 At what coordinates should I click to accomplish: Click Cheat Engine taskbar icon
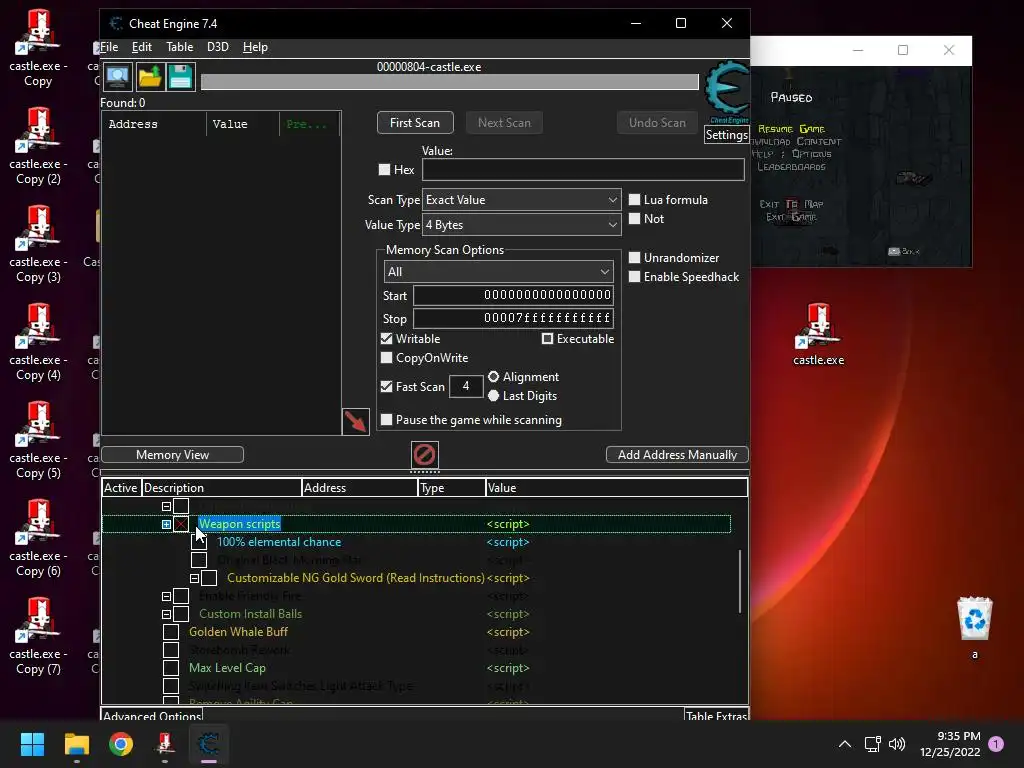tap(209, 744)
